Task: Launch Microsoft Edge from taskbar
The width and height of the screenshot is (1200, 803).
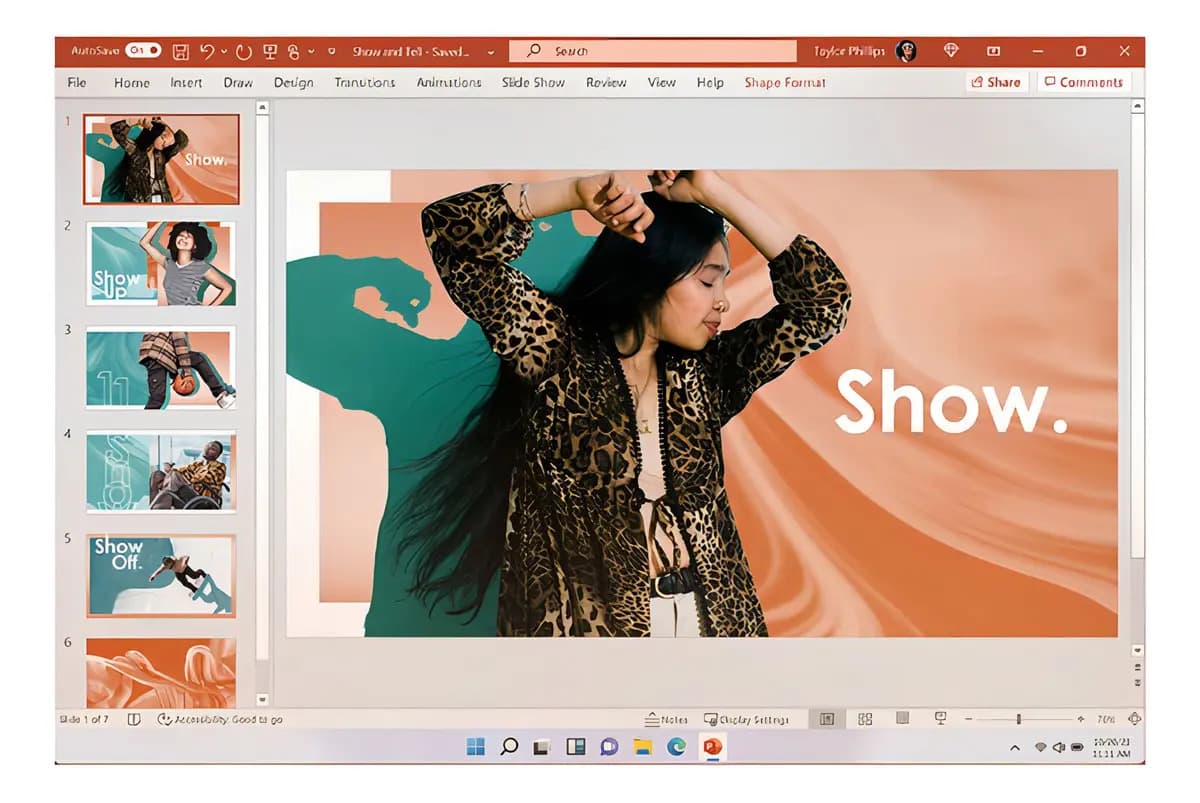Action: (x=677, y=746)
